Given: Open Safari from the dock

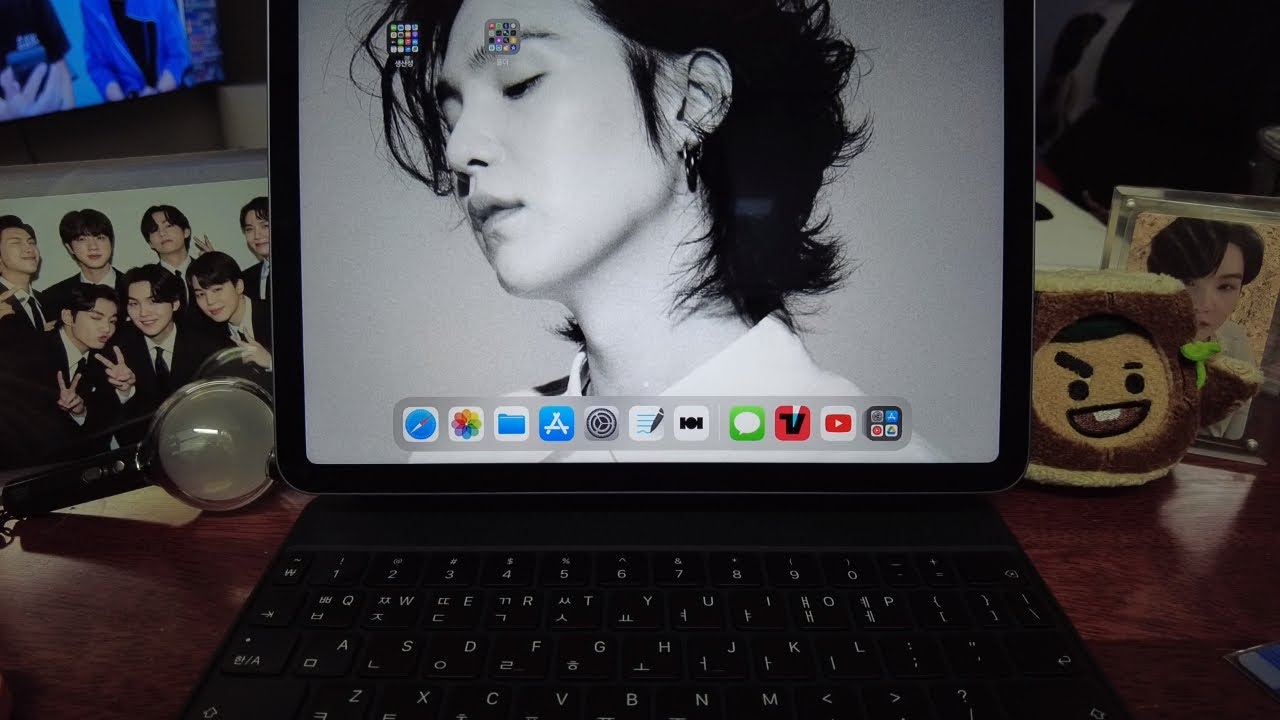Looking at the screenshot, I should point(421,424).
